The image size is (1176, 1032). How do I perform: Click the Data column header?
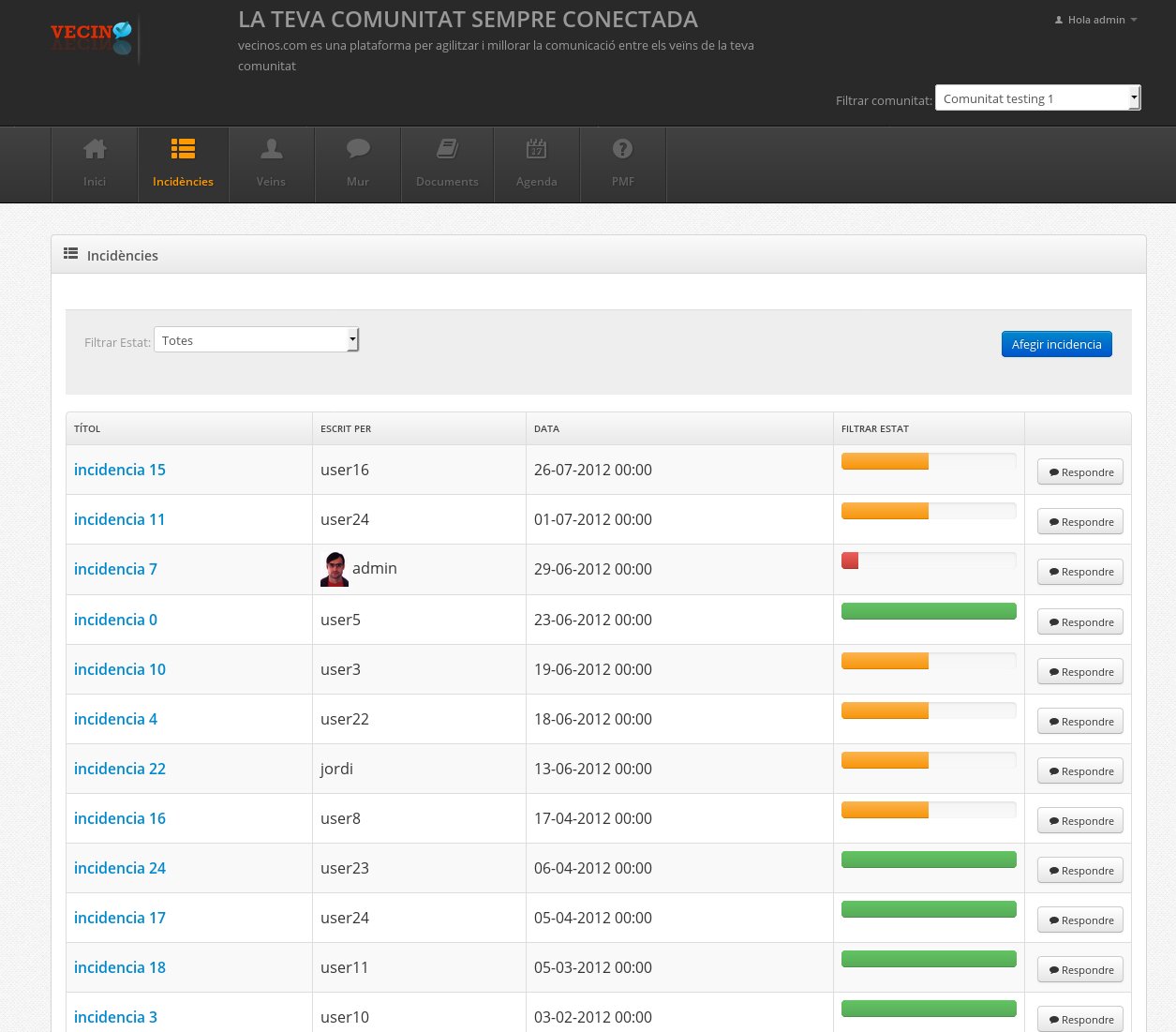point(546,428)
